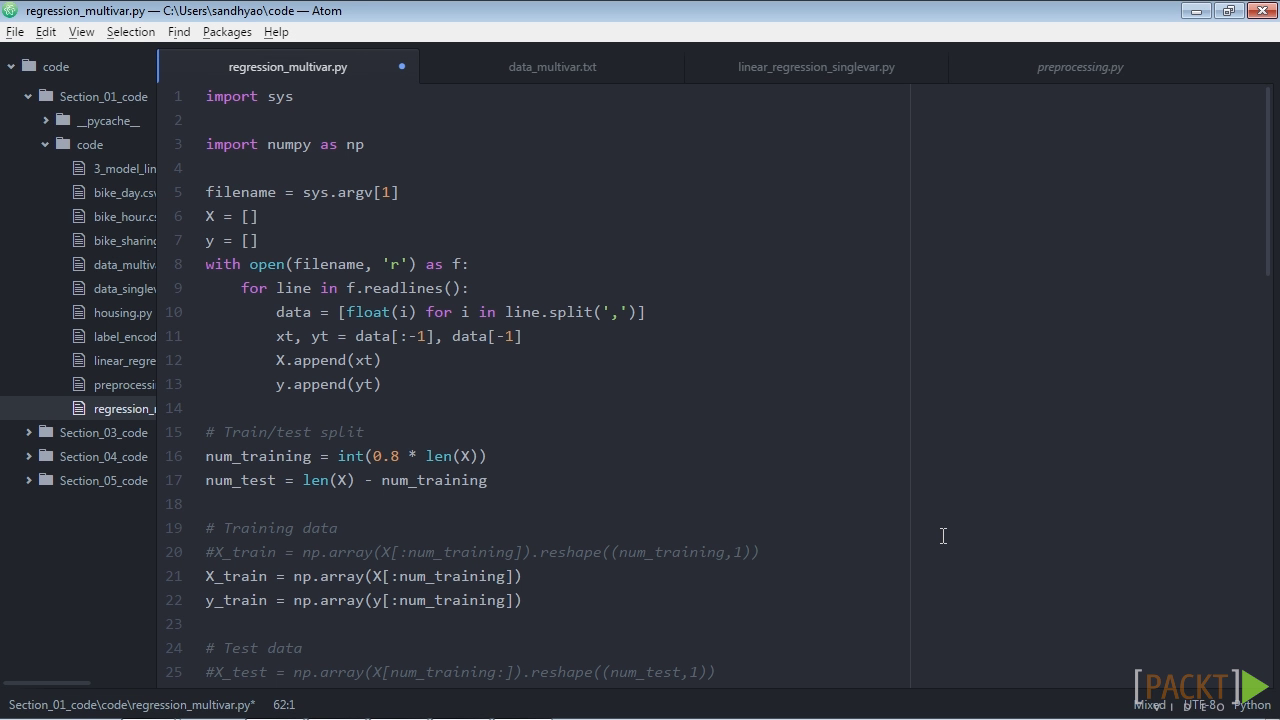Open the Packages menu
The image size is (1280, 720).
click(227, 32)
